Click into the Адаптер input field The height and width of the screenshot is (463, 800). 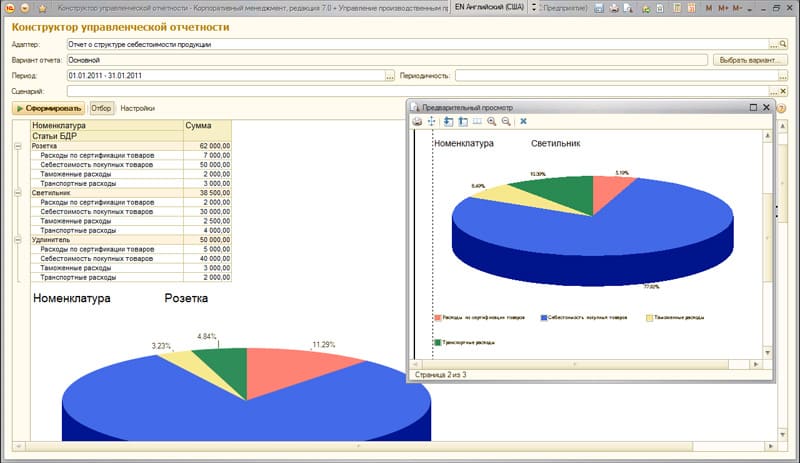click(x=417, y=44)
